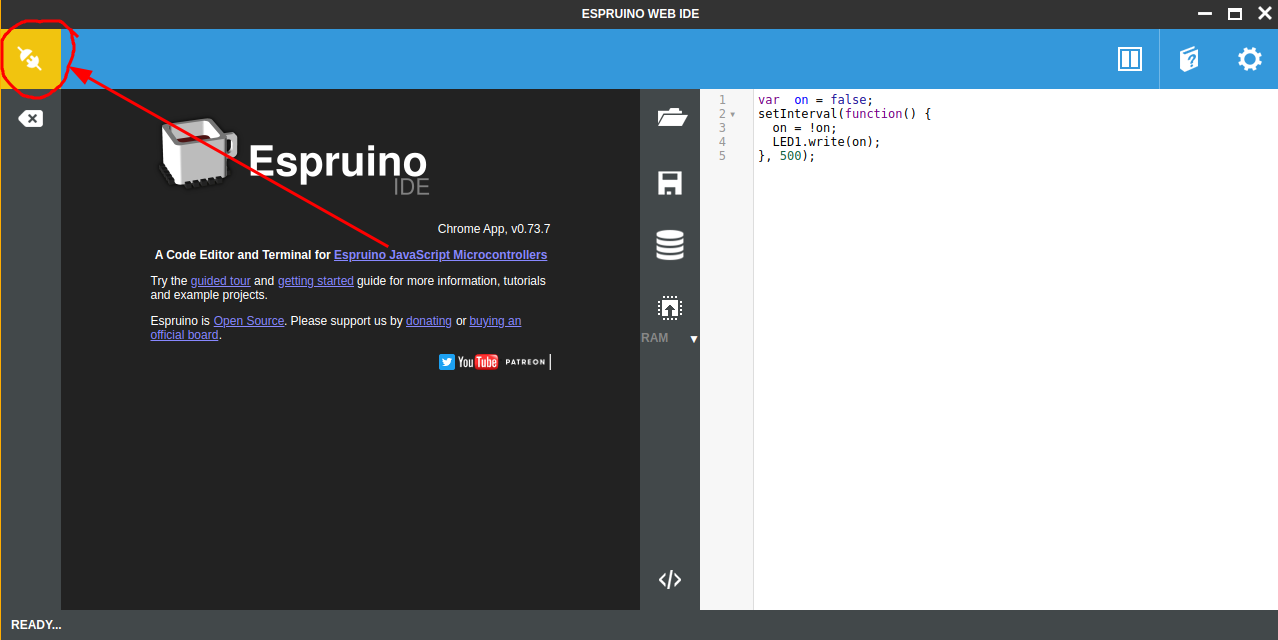1278x640 pixels.
Task: Open the help documentation book
Action: pyautogui.click(x=1188, y=58)
